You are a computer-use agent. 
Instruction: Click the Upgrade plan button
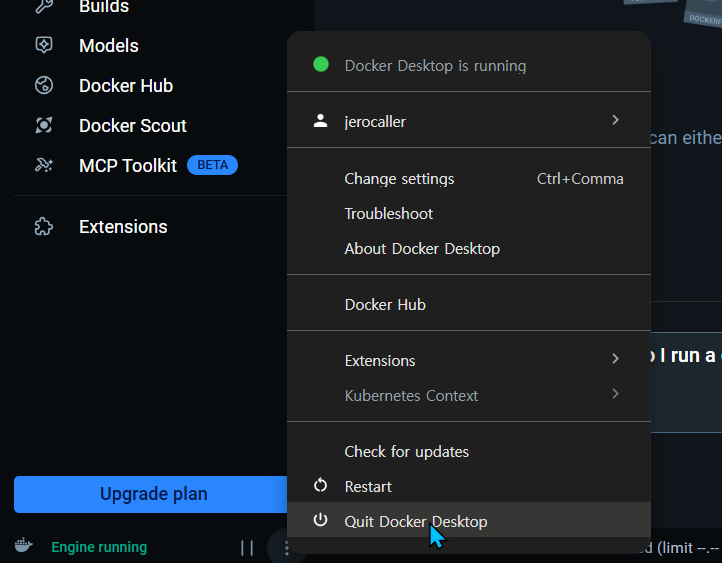coord(151,494)
